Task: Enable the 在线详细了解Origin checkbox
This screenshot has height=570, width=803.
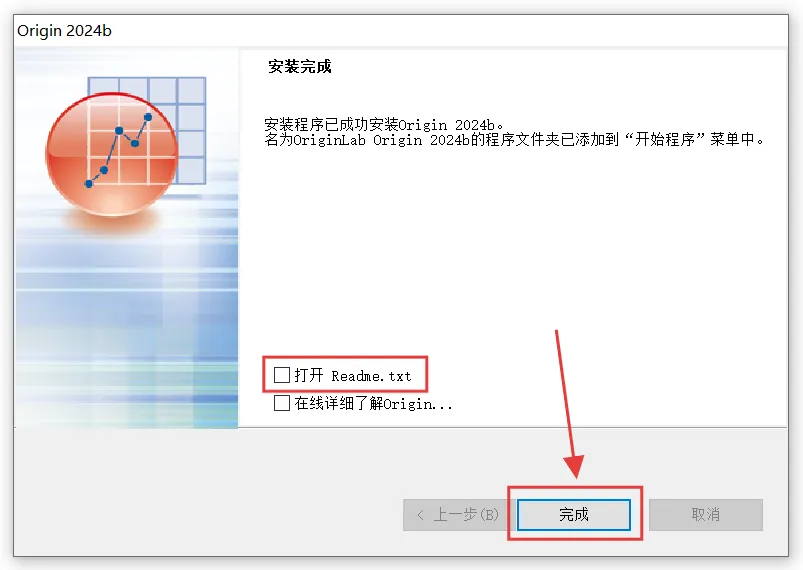Action: (x=282, y=403)
